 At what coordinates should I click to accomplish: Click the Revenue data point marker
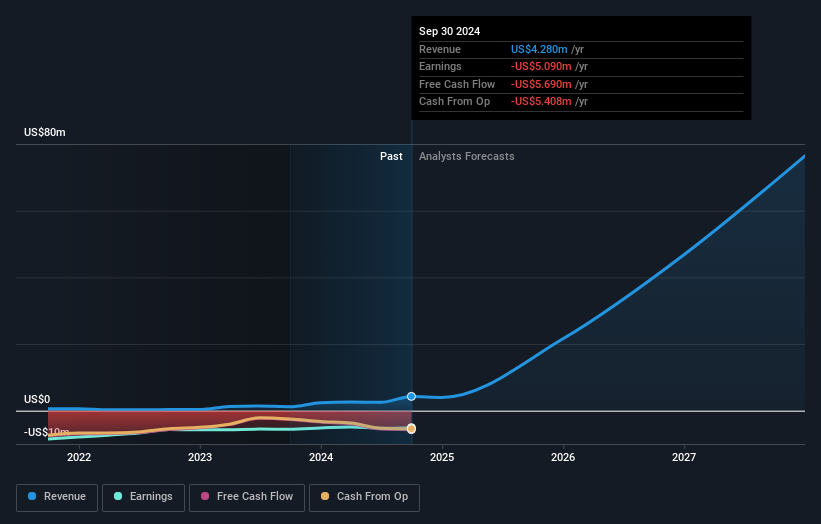point(412,396)
